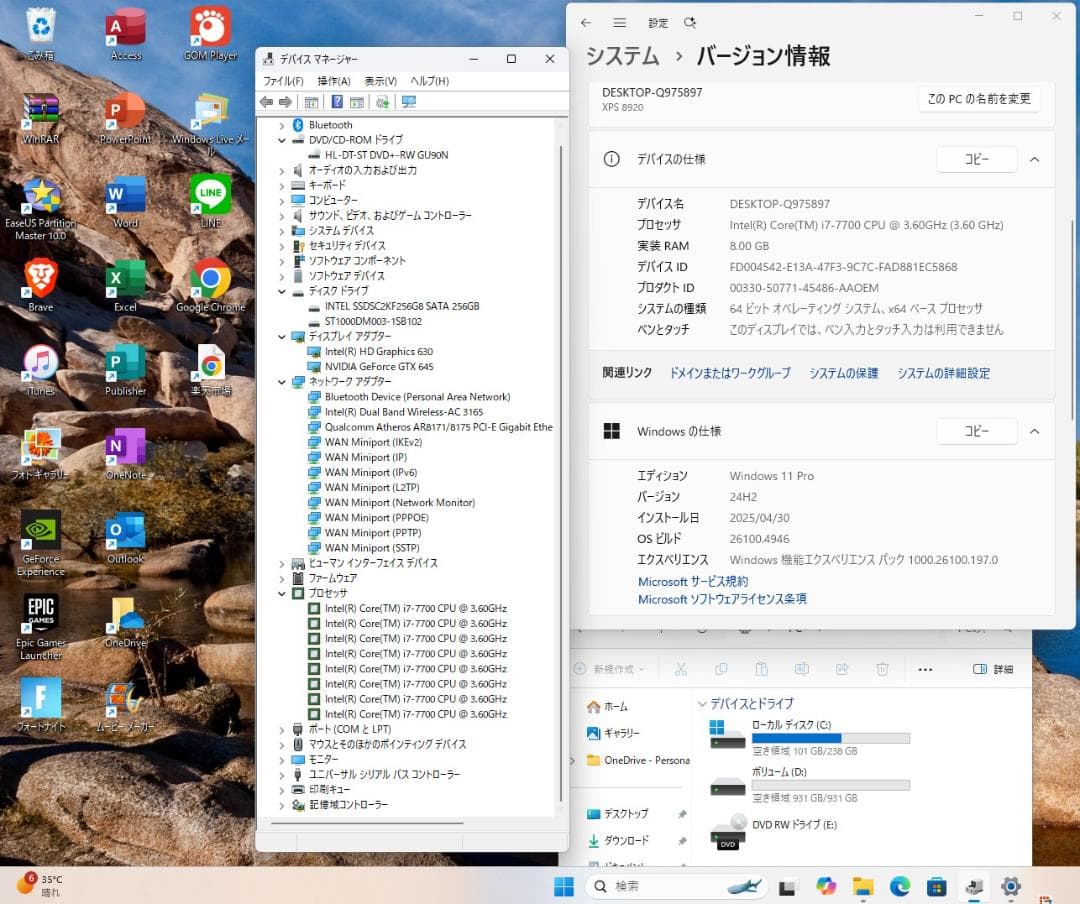The width and height of the screenshot is (1080, 904).
Task: Collapse the デバイスの仕様 section in Settings
Action: pos(1034,159)
